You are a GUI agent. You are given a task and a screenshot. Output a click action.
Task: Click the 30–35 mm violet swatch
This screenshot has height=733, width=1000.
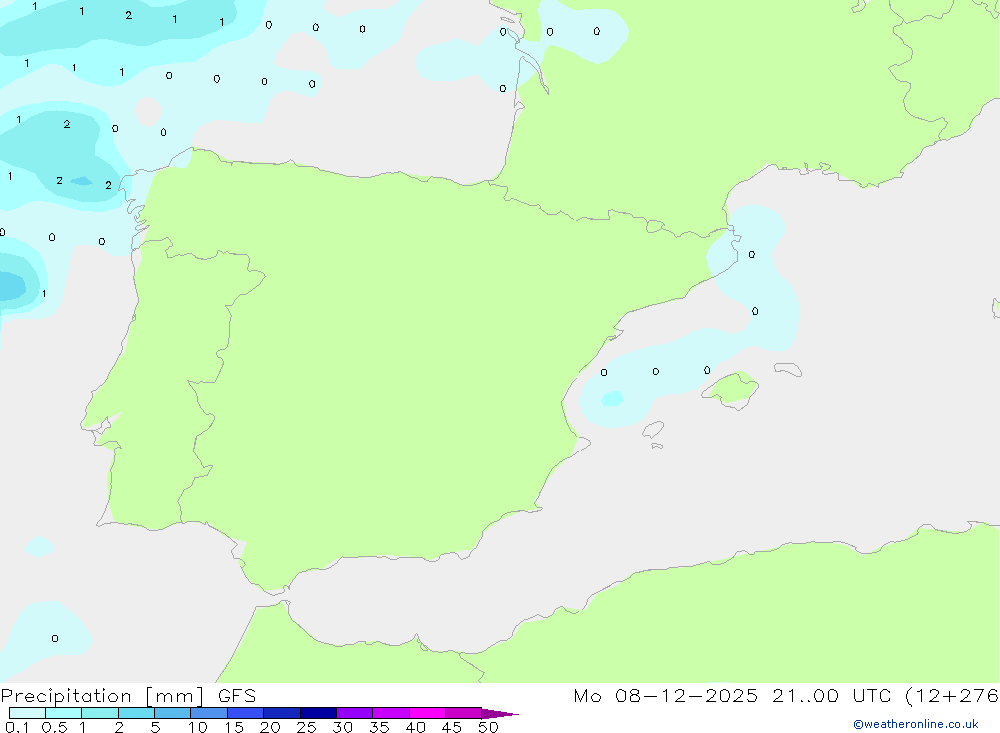[355, 713]
